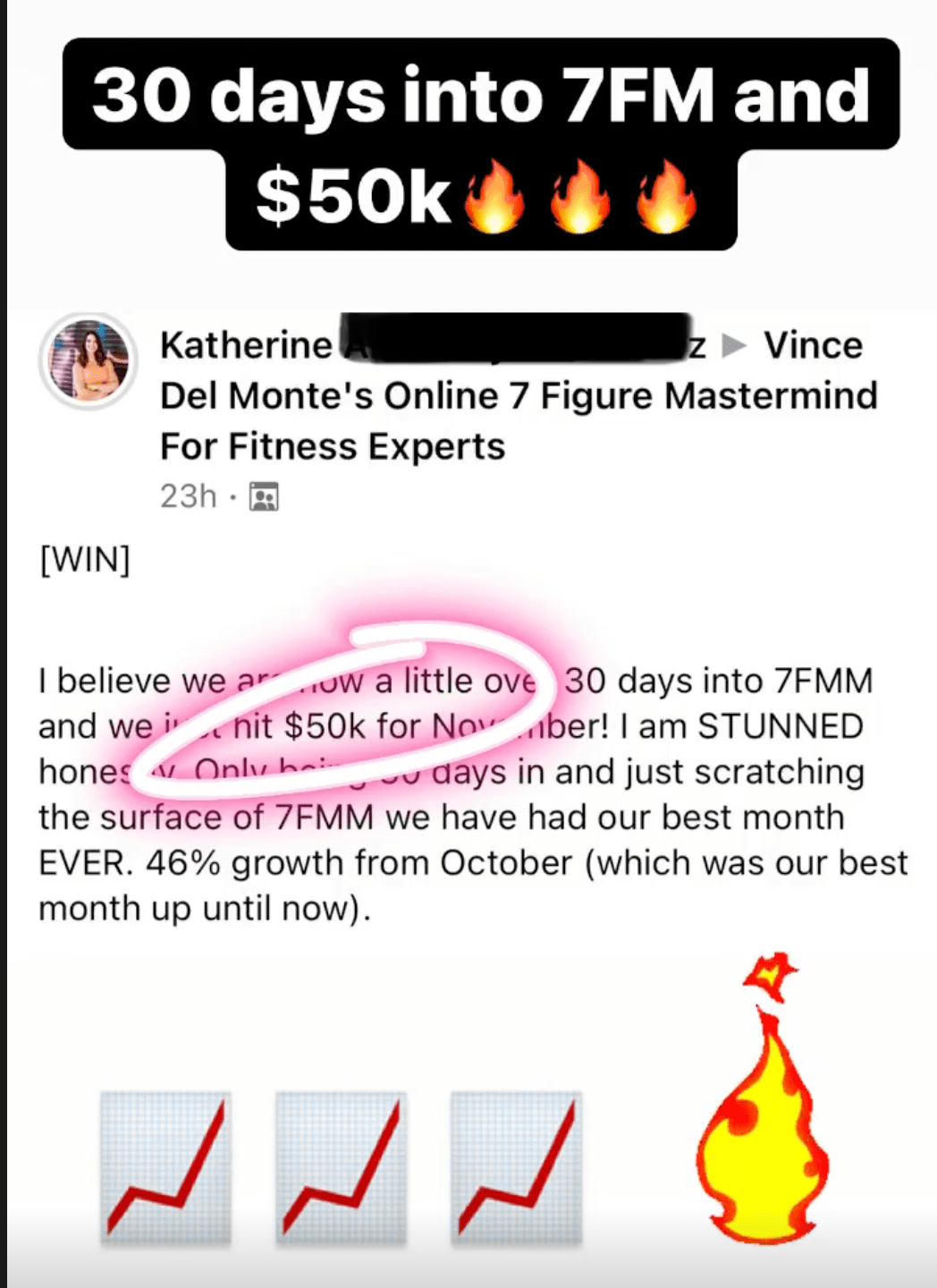Click the 23h post timestamp
Viewport: 937px width, 1288px height.
click(x=188, y=496)
